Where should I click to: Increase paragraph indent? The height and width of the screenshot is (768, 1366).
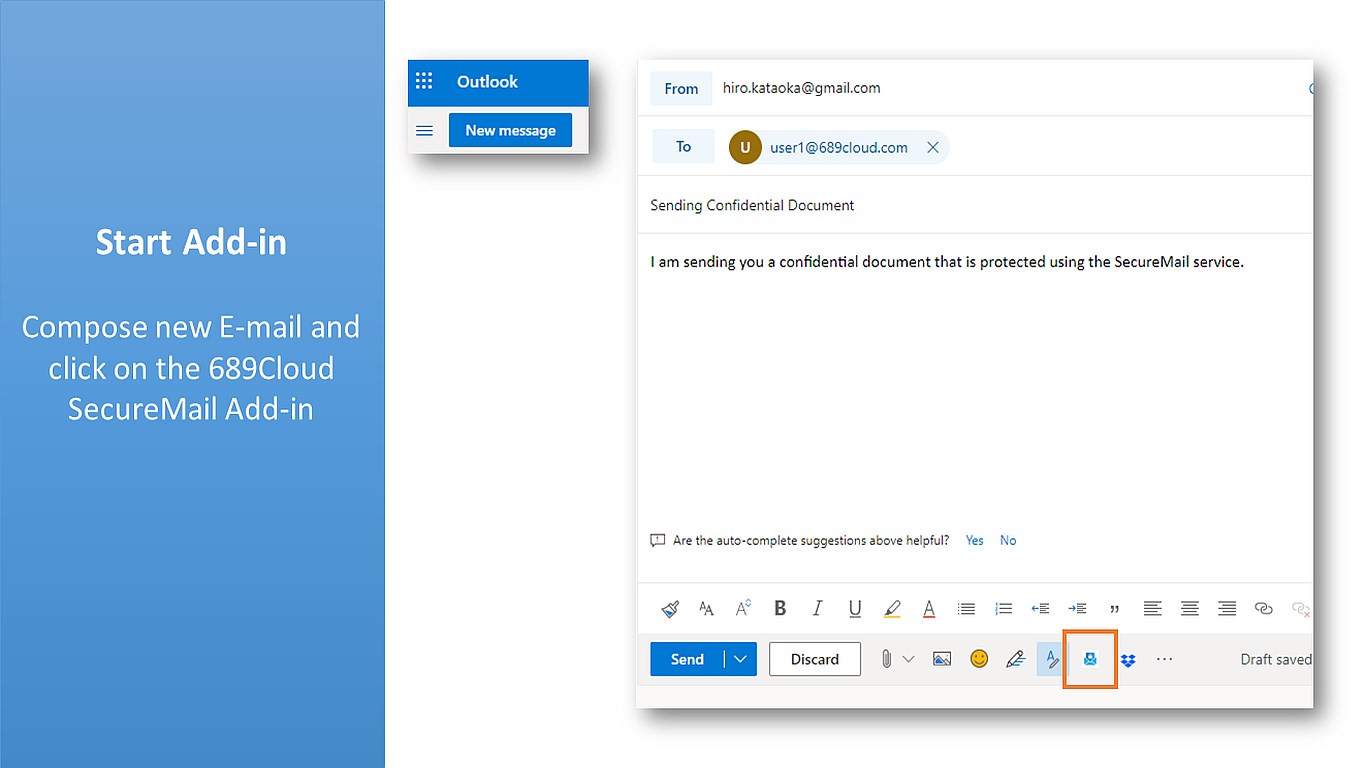pyautogui.click(x=1077, y=608)
